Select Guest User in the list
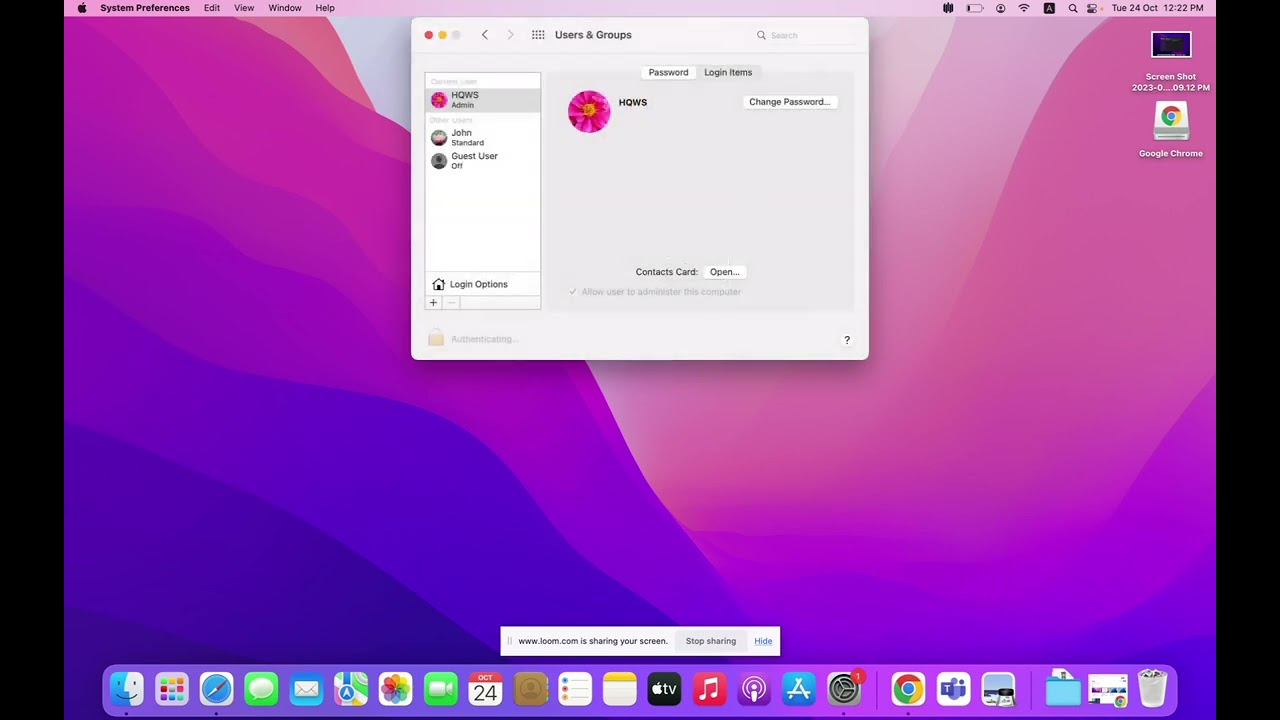The height and width of the screenshot is (720, 1280). pyautogui.click(x=483, y=160)
